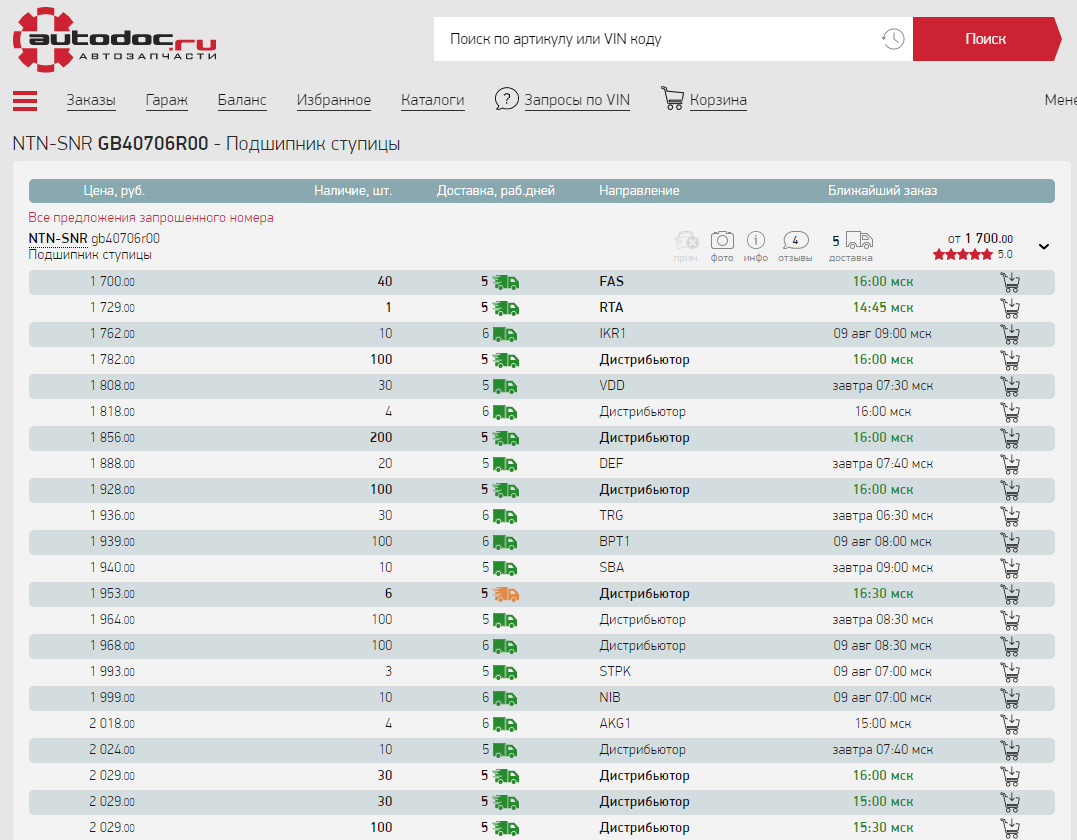
Task: Focus the article or VIN search field
Action: pyautogui.click(x=655, y=39)
